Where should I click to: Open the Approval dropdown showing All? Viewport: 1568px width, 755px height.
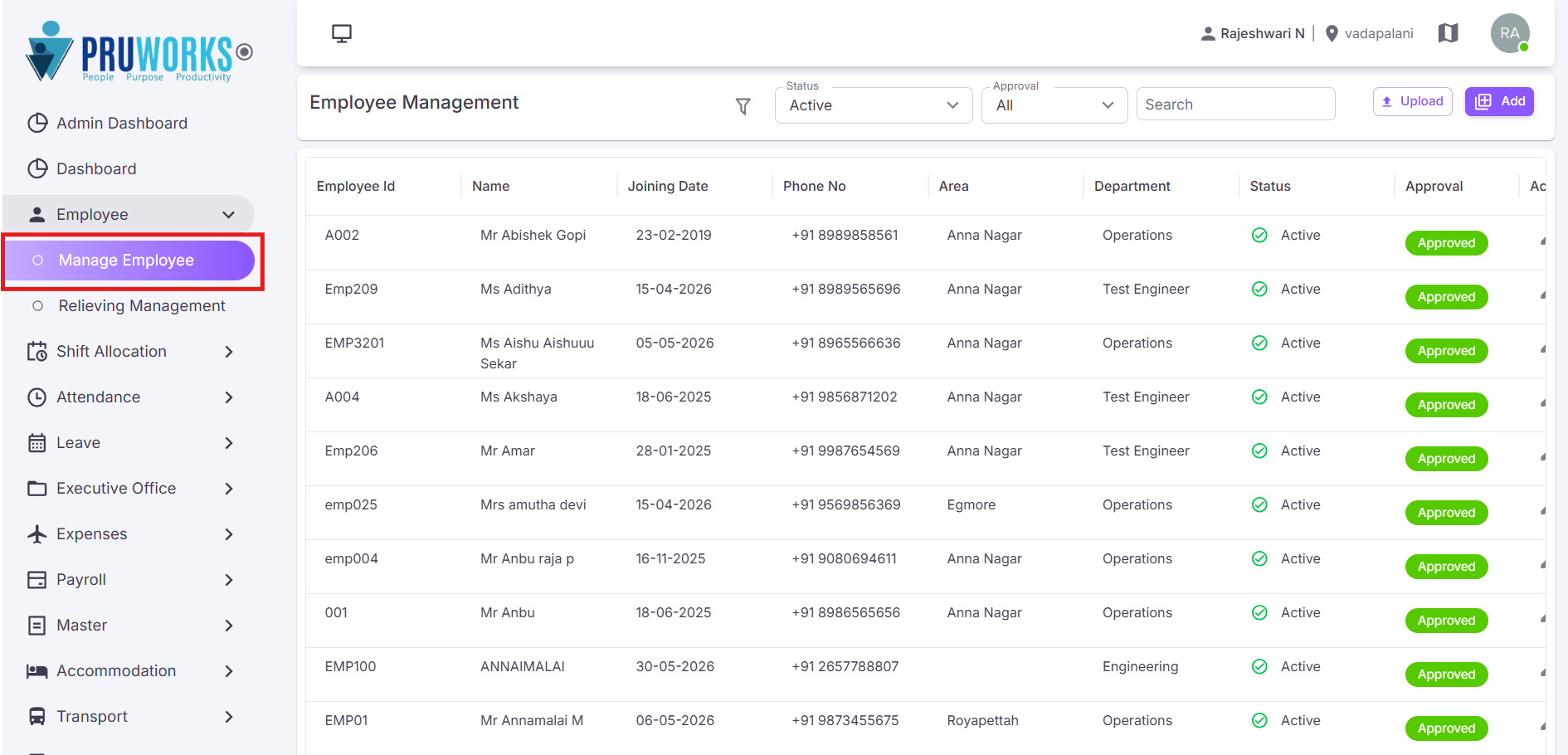(x=1054, y=105)
